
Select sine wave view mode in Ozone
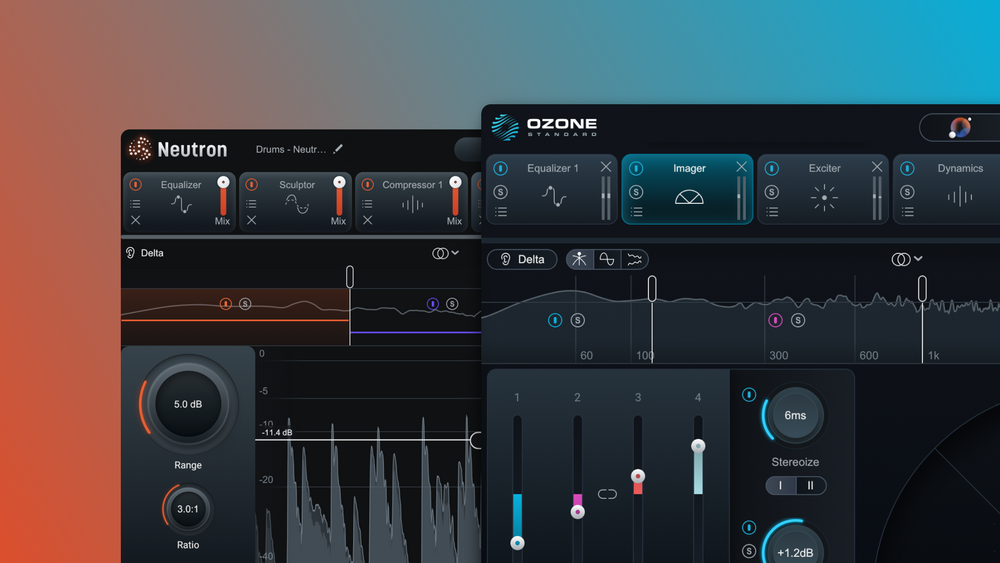(607, 259)
